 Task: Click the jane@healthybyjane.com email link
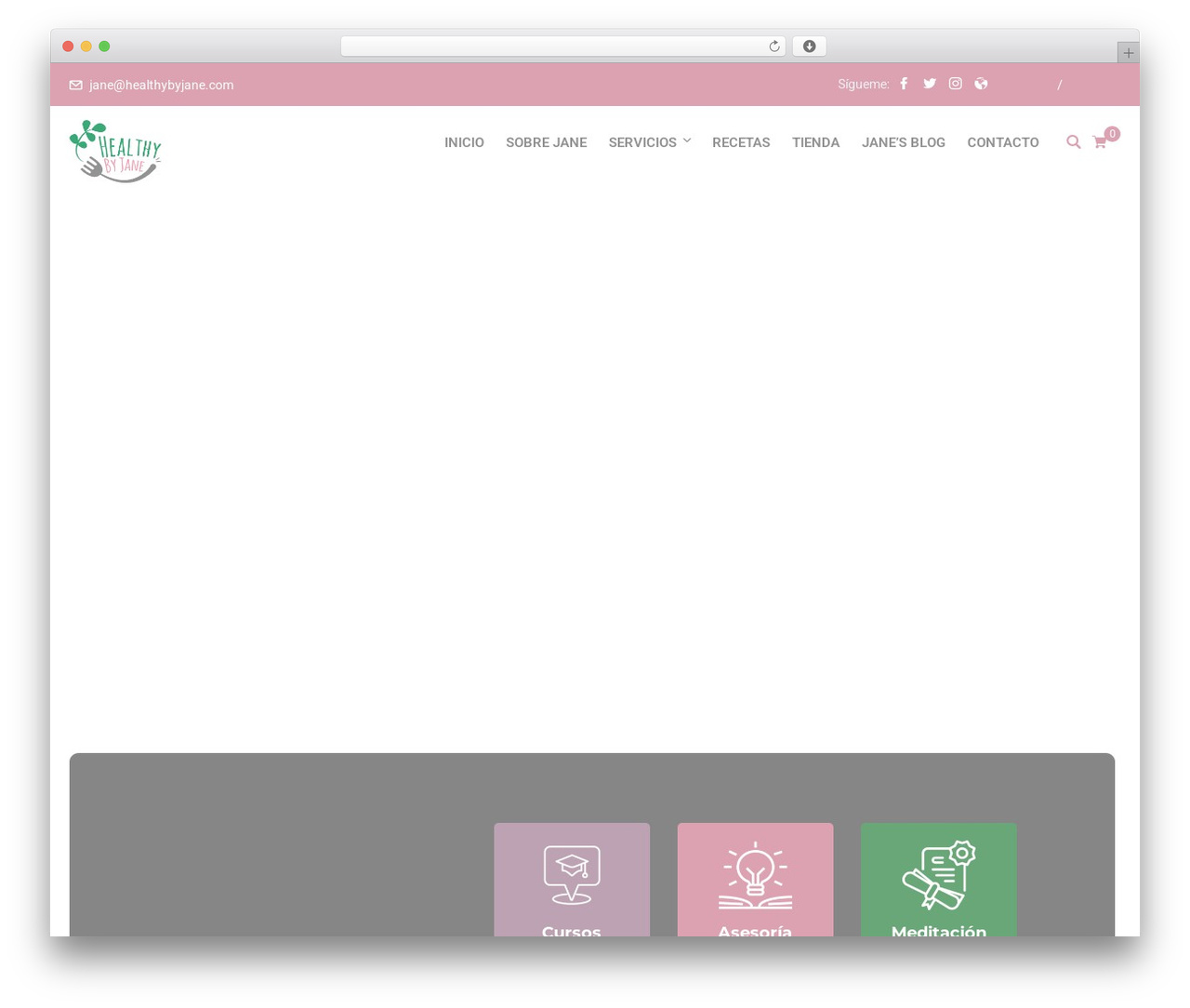tap(162, 85)
